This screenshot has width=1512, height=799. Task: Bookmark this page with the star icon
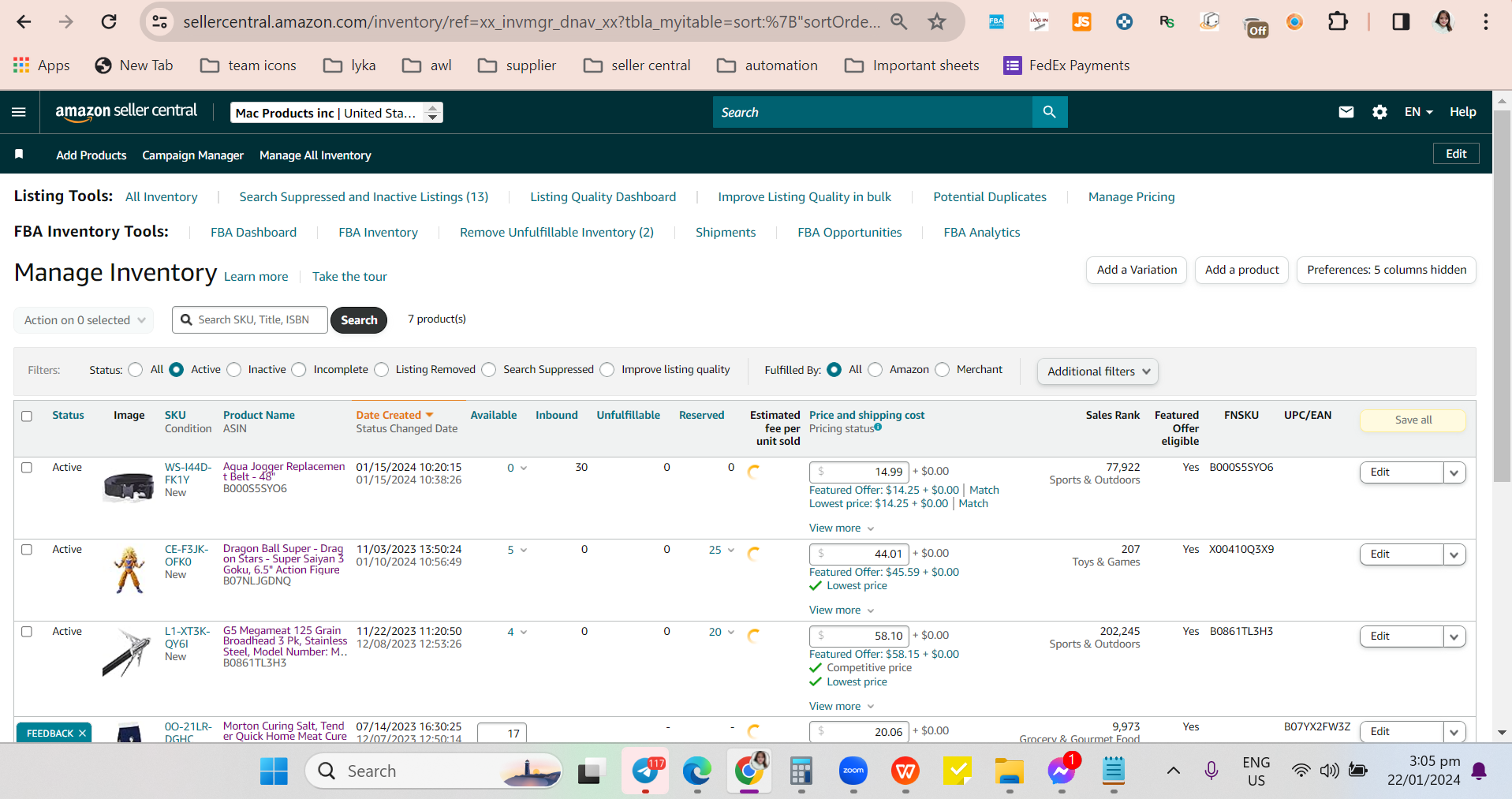[x=937, y=21]
